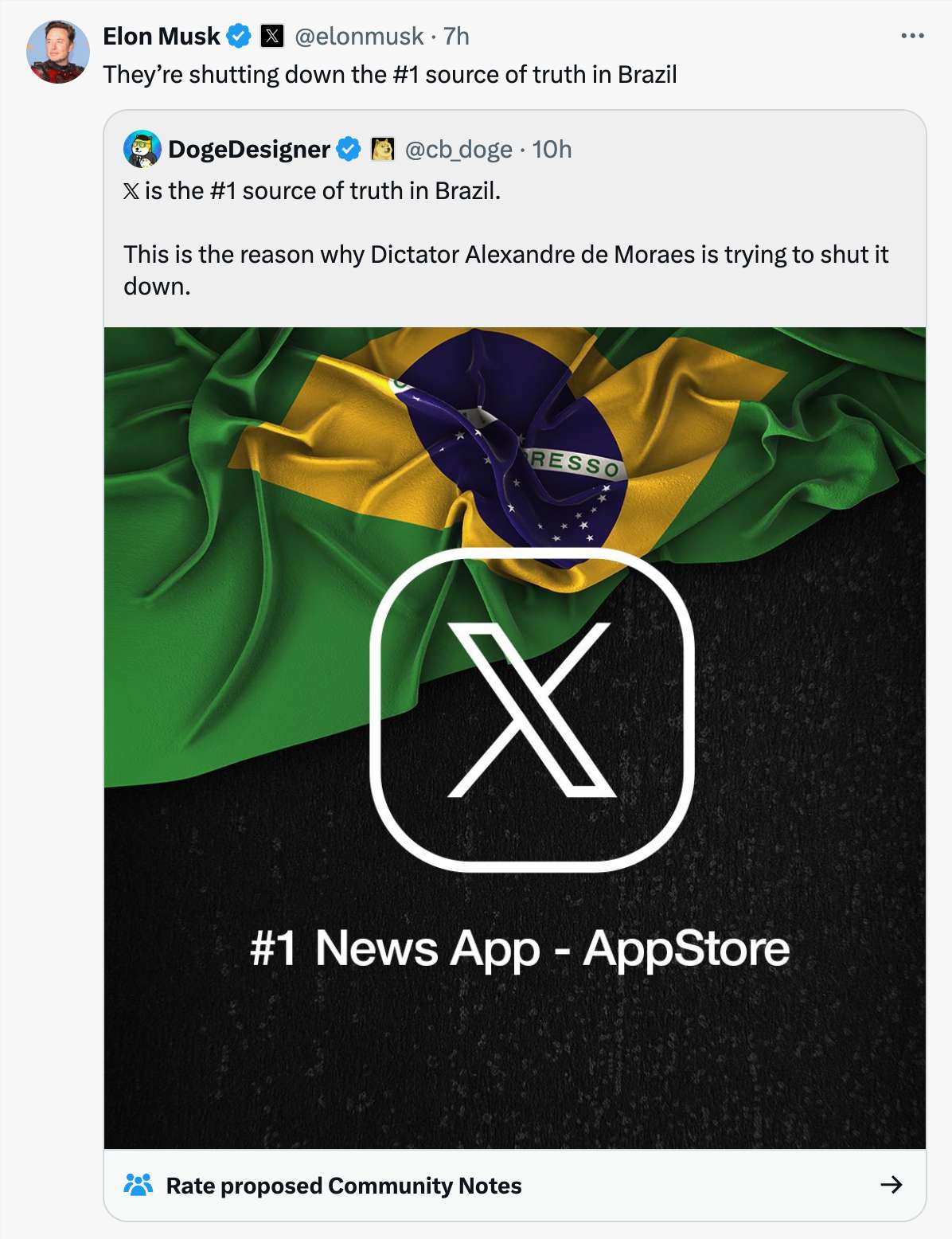
Task: Click DogeDesigner's blue verified badge
Action: click(x=348, y=149)
